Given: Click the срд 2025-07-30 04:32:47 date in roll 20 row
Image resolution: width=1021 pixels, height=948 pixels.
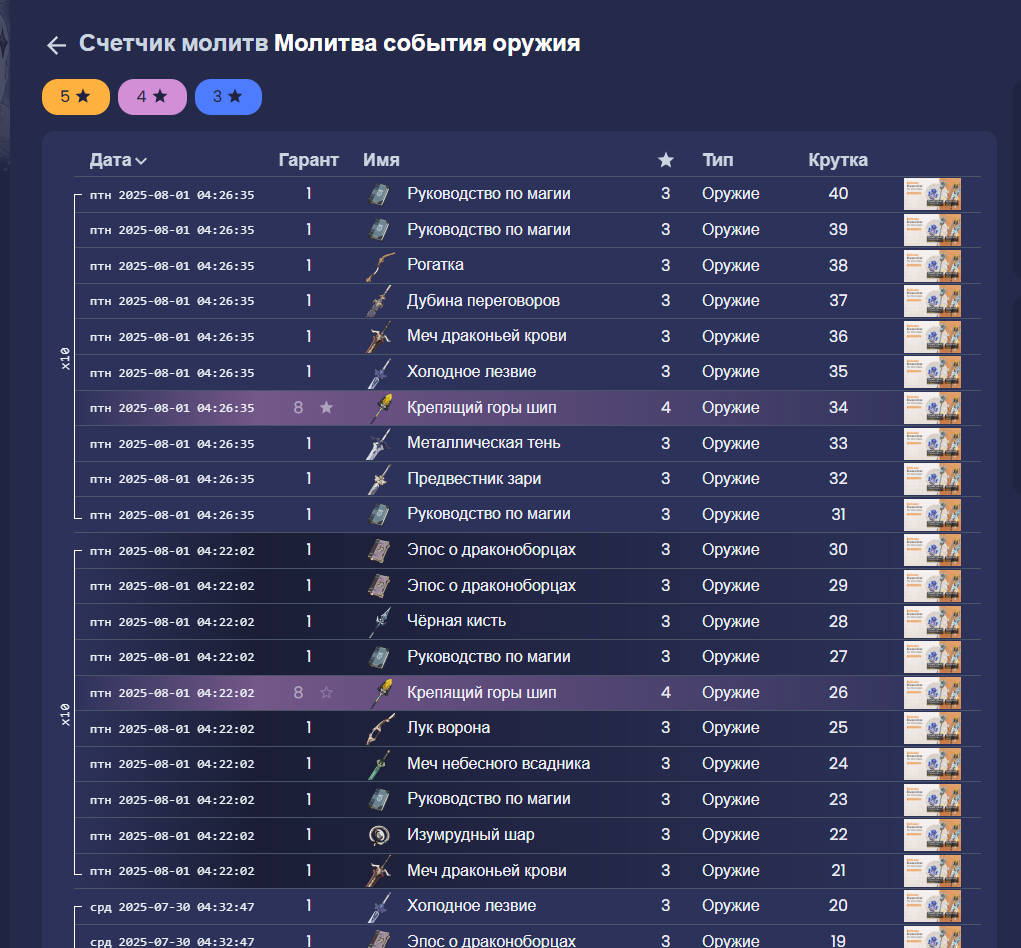Looking at the screenshot, I should pyautogui.click(x=172, y=907).
